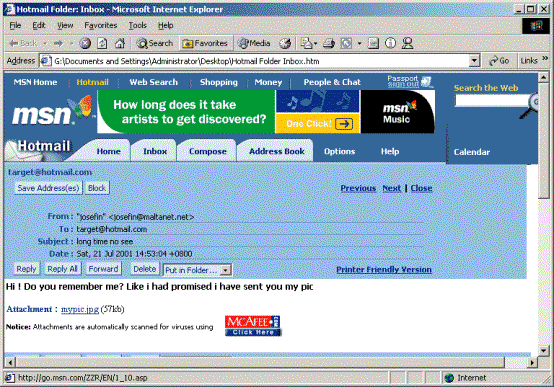
Task: Click the Reply All button
Action: pos(63,269)
